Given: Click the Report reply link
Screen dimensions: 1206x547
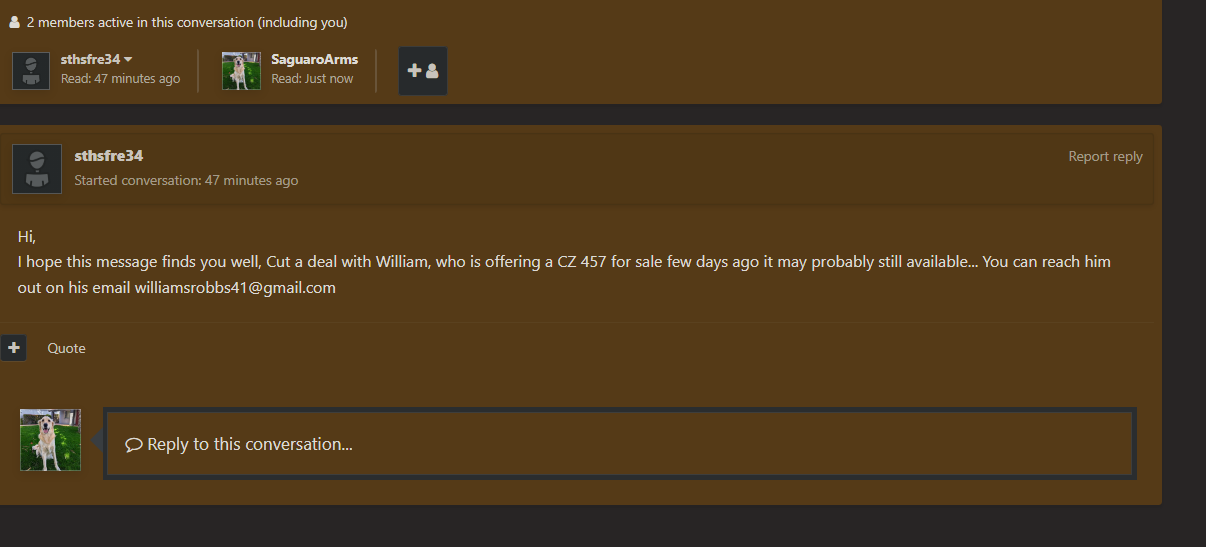Looking at the screenshot, I should pos(1105,156).
